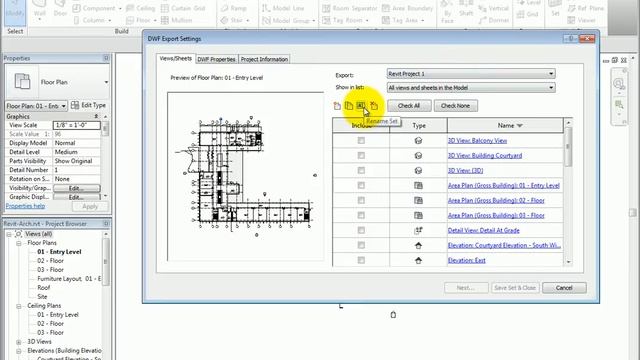
Task: Open the Show in list dropdown
Action: tap(471, 87)
